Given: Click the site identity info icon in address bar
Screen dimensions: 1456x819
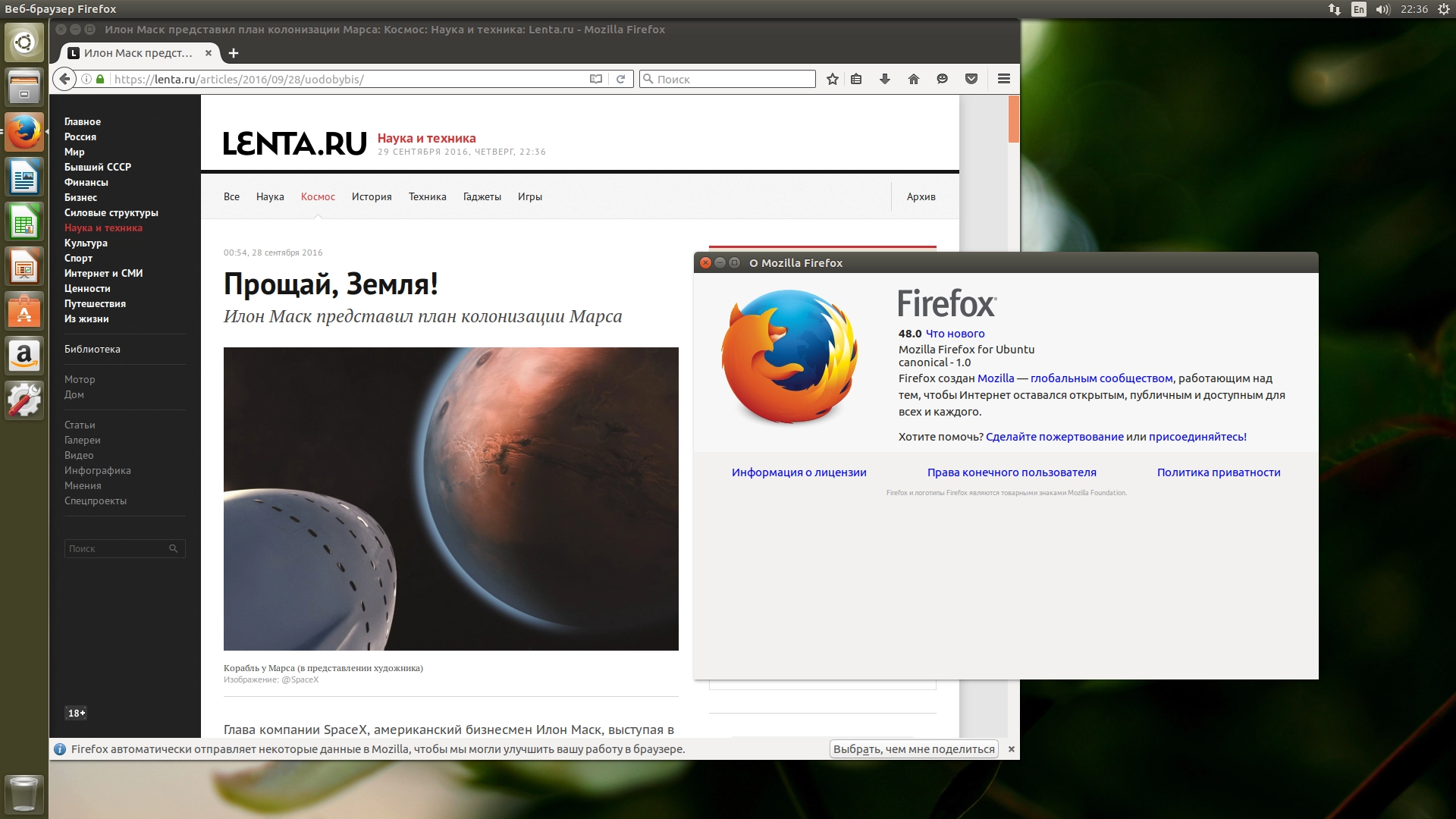Looking at the screenshot, I should pyautogui.click(x=86, y=79).
